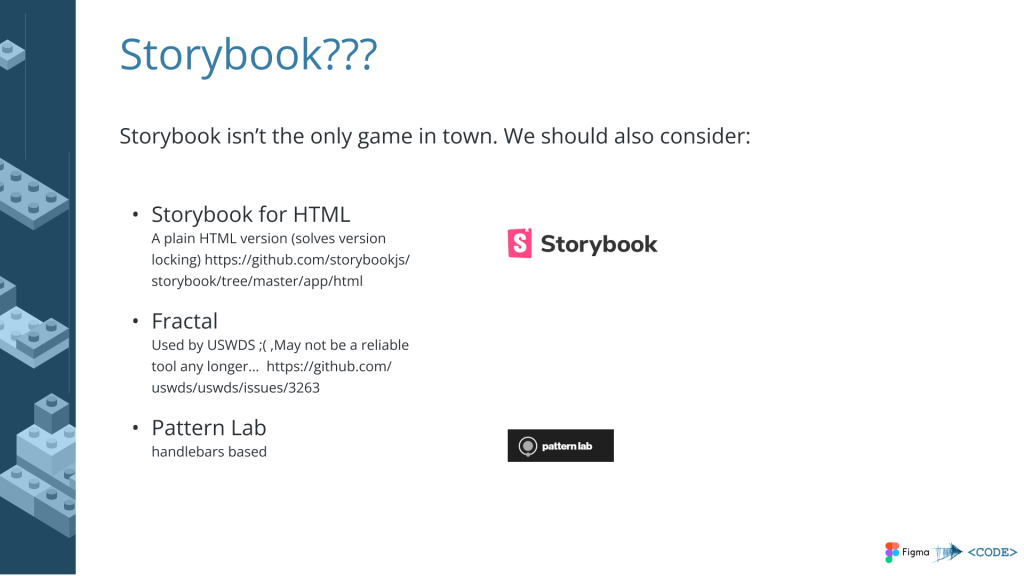1024x576 pixels.
Task: Click the "We should also consider" subtitle line
Action: click(x=435, y=135)
